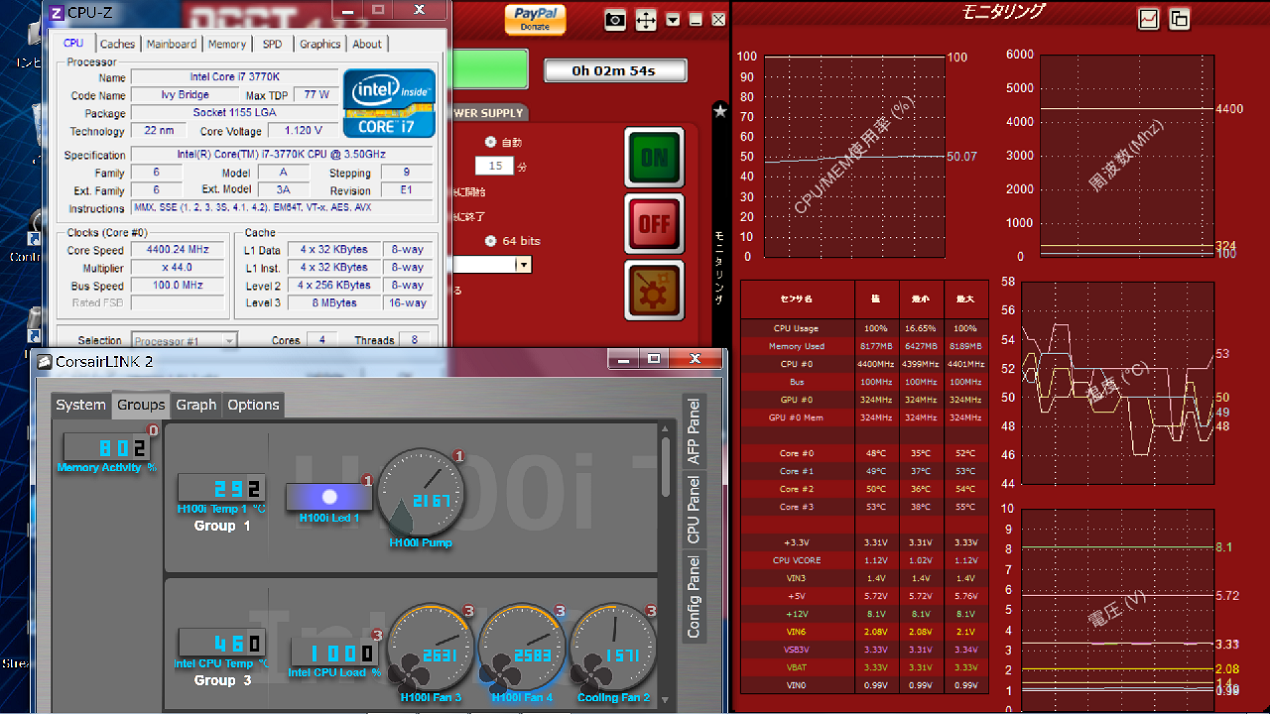Click the elapsed time display 0h 02m 54s
Image resolution: width=1270 pixels, height=714 pixels.
point(615,71)
